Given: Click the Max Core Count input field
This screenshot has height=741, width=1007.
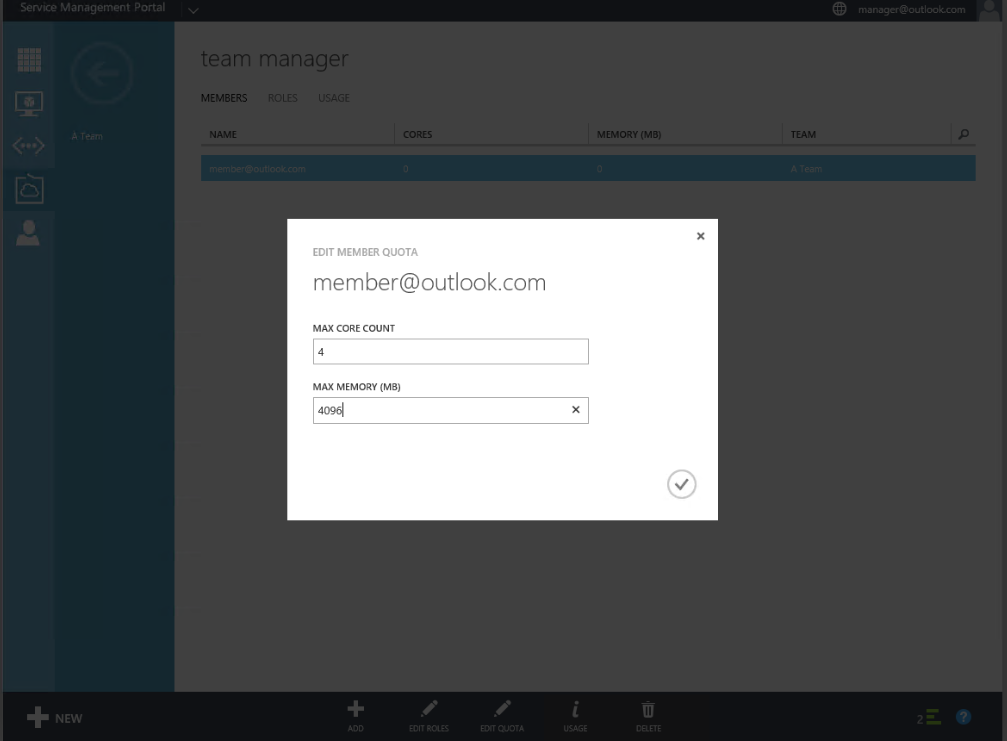Looking at the screenshot, I should 450,352.
